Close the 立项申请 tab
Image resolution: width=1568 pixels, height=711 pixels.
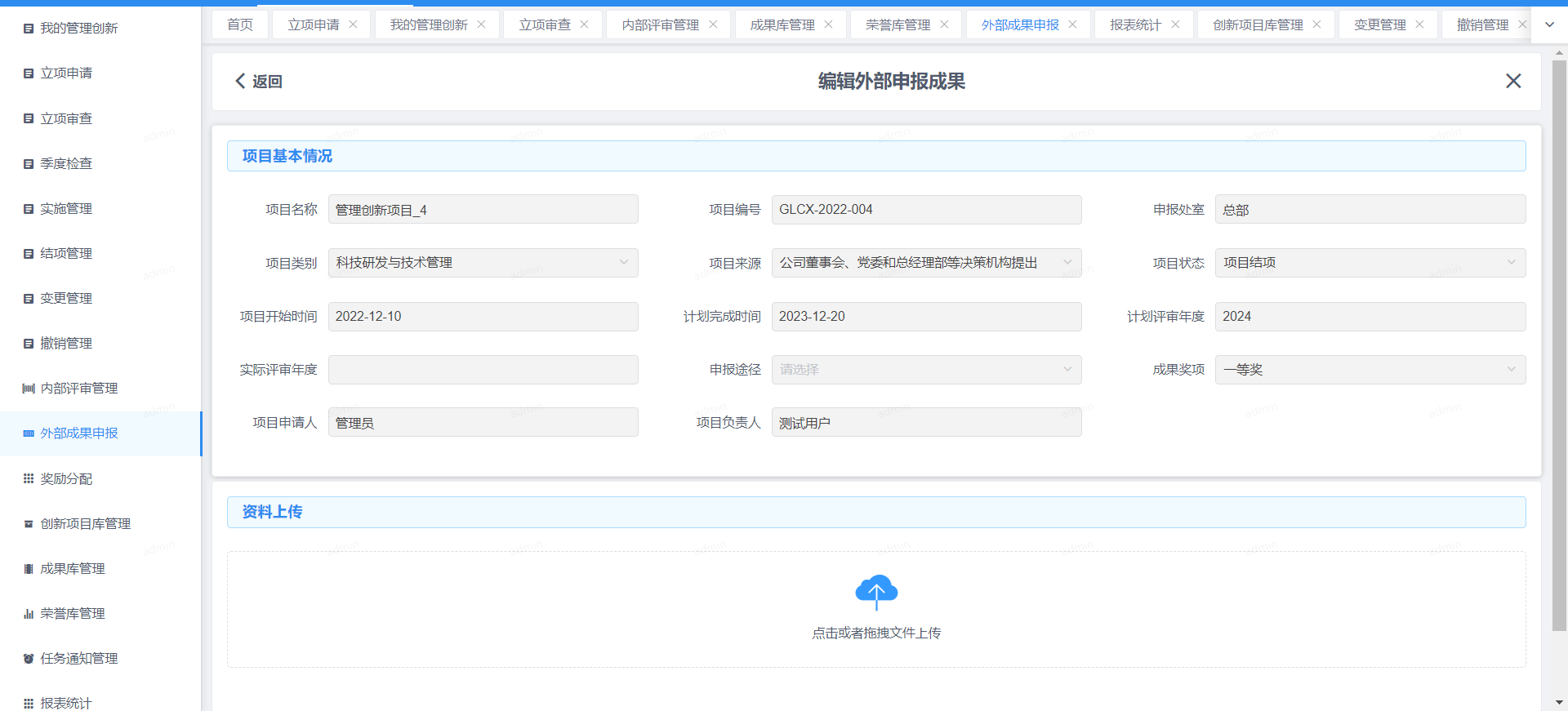tap(353, 24)
